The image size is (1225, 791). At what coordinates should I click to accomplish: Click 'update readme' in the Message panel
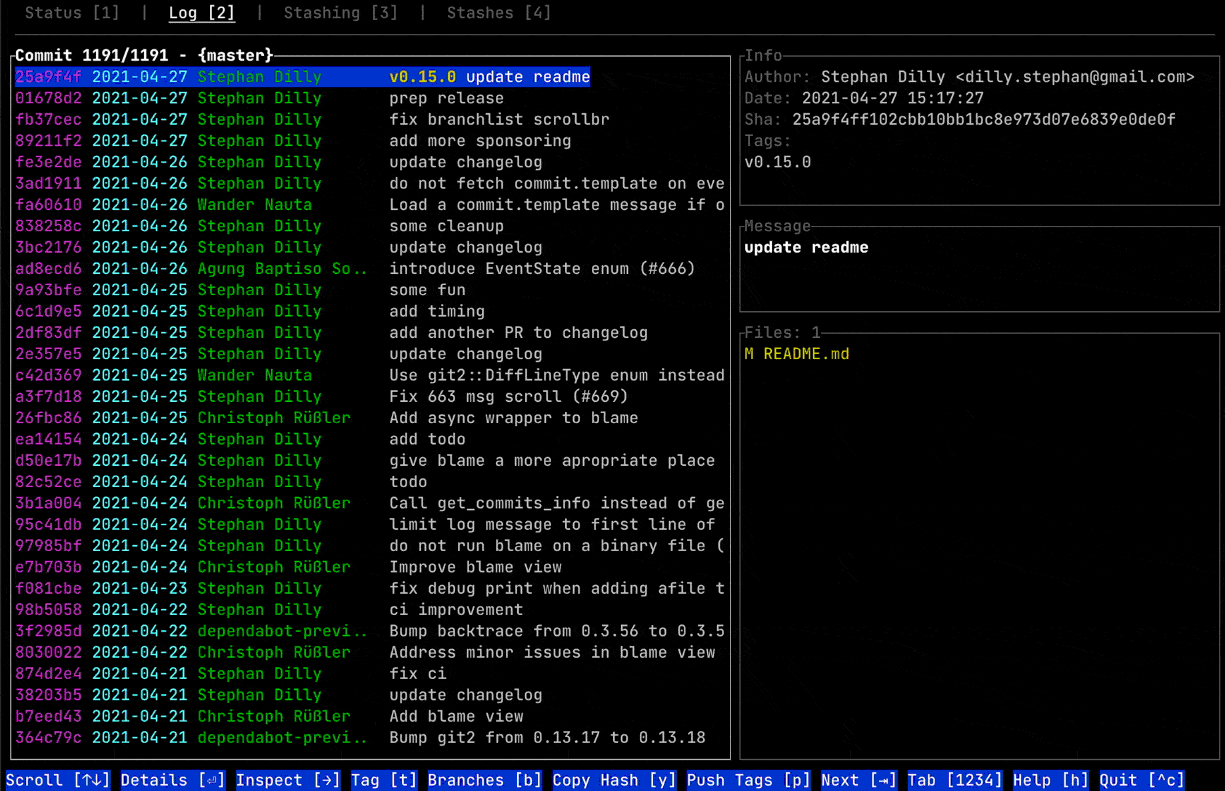point(805,247)
